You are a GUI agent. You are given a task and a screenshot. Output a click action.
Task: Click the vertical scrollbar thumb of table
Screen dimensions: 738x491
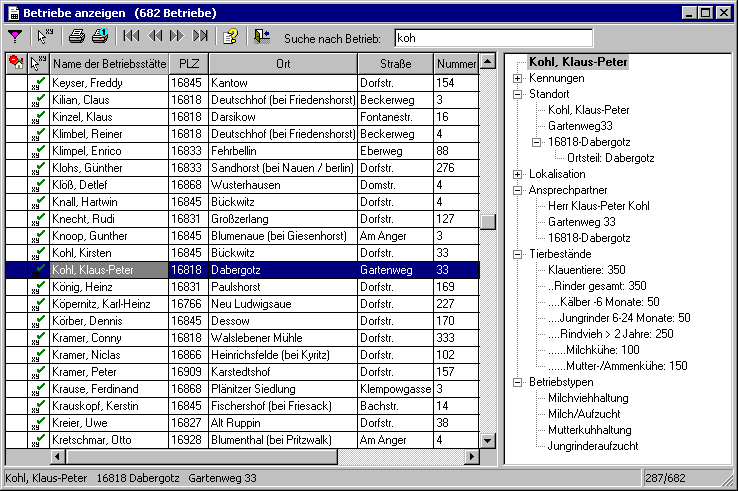(x=488, y=222)
